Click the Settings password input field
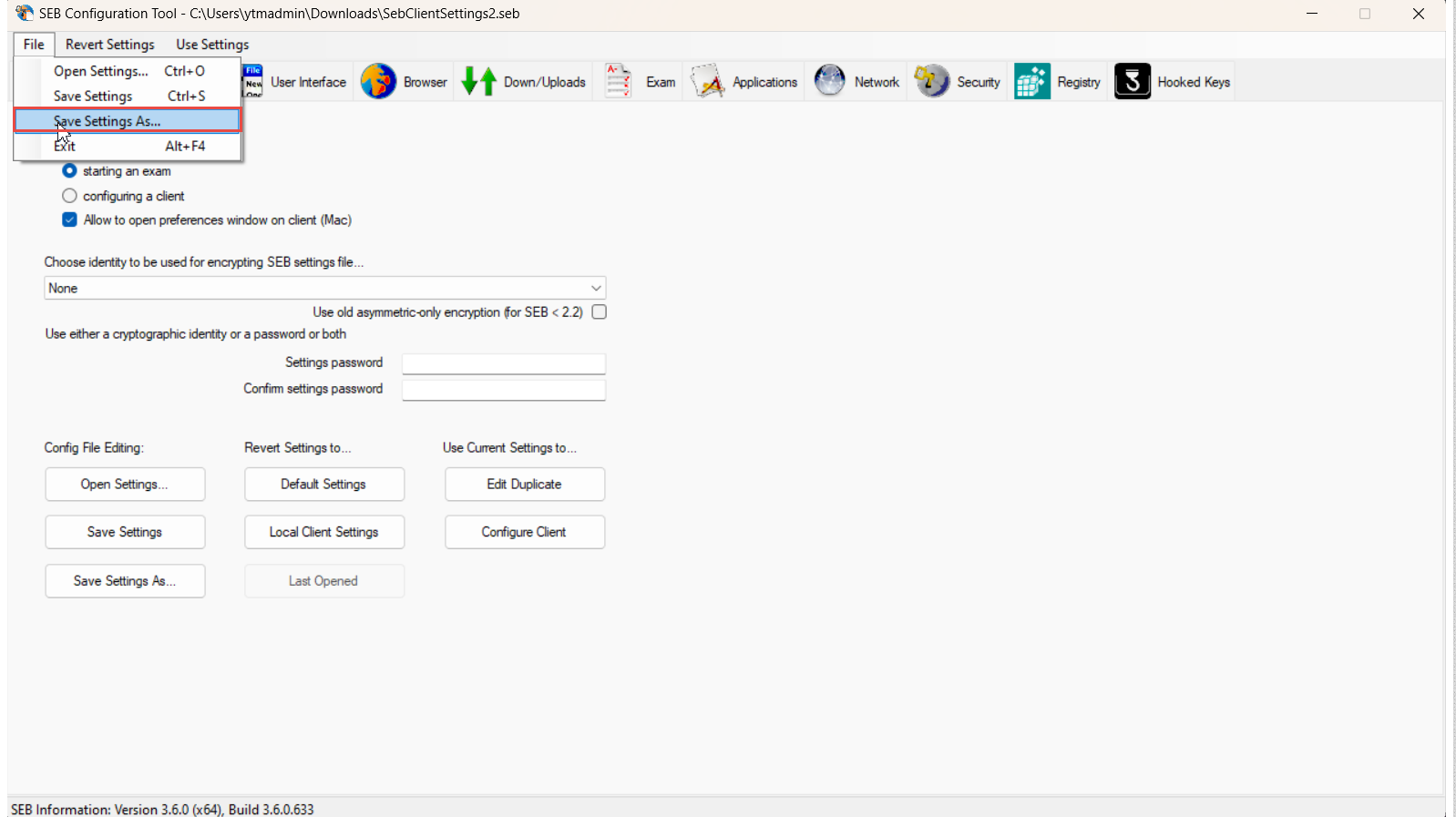Image resolution: width=1456 pixels, height=817 pixels. pyautogui.click(x=503, y=363)
